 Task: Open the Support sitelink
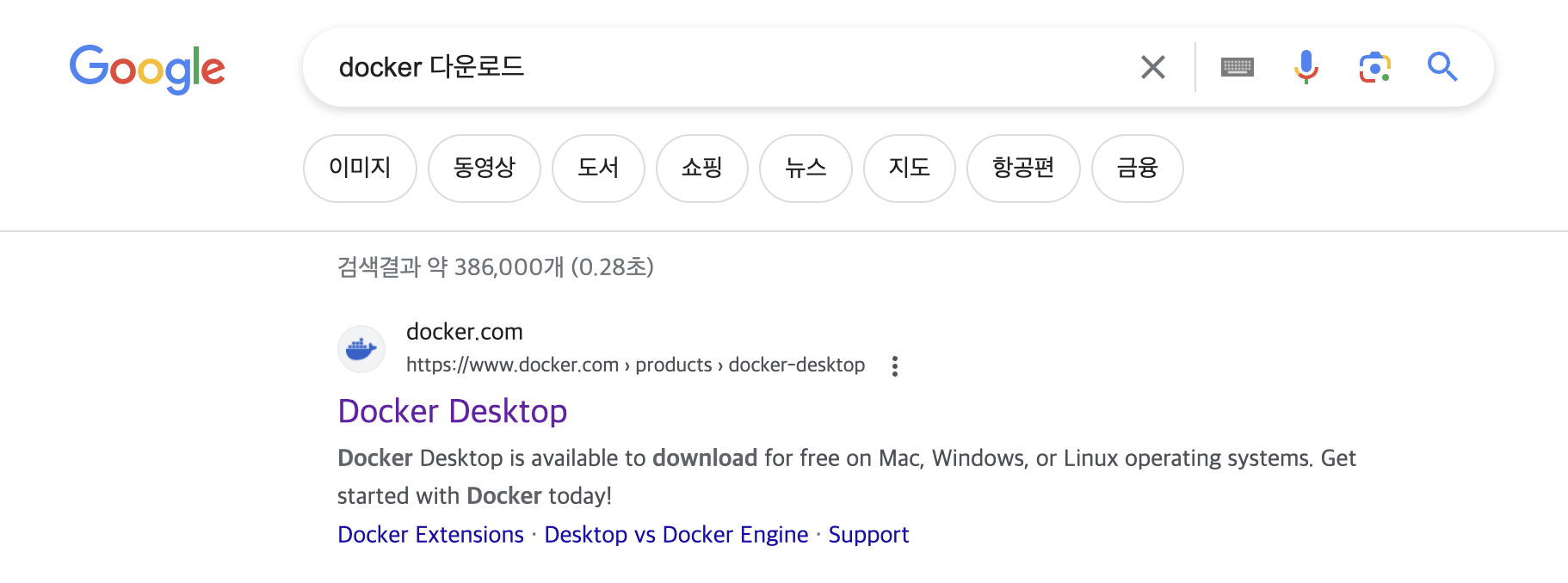coord(868,535)
